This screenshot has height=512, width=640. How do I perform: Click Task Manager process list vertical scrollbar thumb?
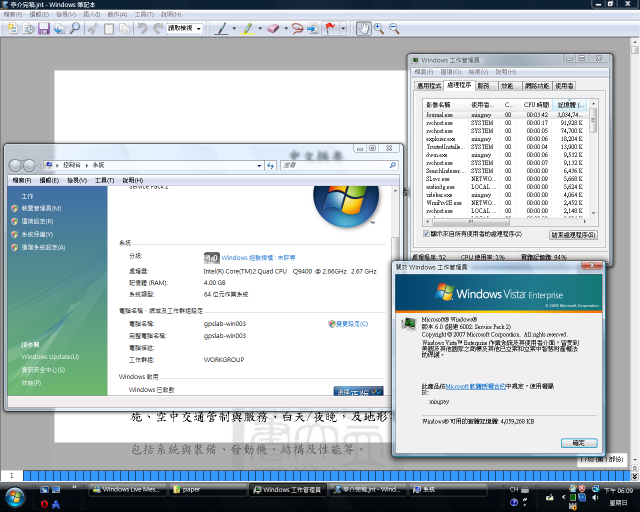click(x=593, y=120)
